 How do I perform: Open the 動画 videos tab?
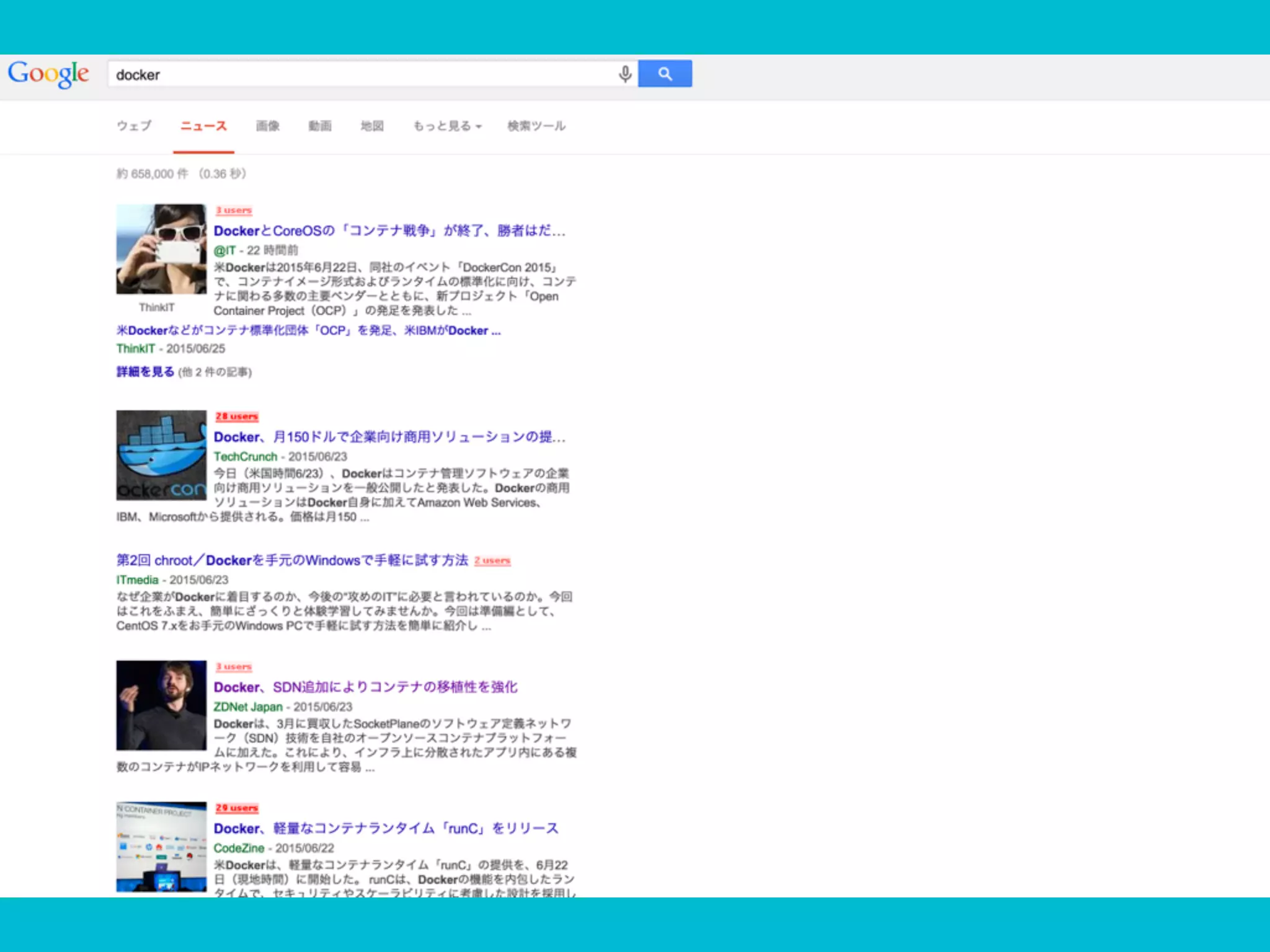pyautogui.click(x=320, y=126)
